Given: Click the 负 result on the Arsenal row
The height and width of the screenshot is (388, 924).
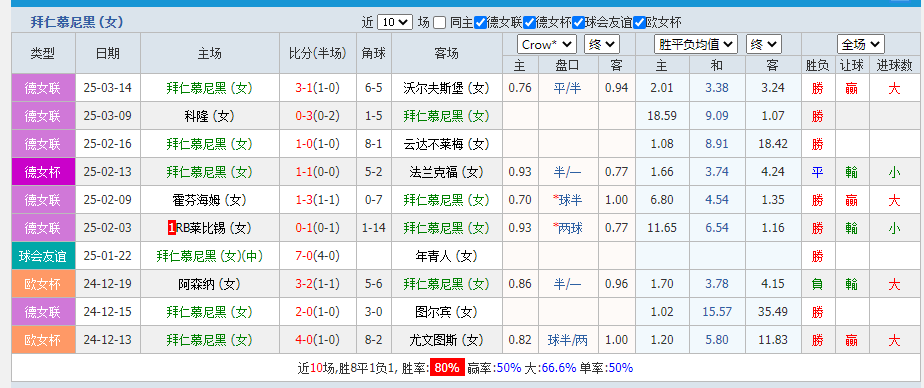Looking at the screenshot, I should (817, 284).
